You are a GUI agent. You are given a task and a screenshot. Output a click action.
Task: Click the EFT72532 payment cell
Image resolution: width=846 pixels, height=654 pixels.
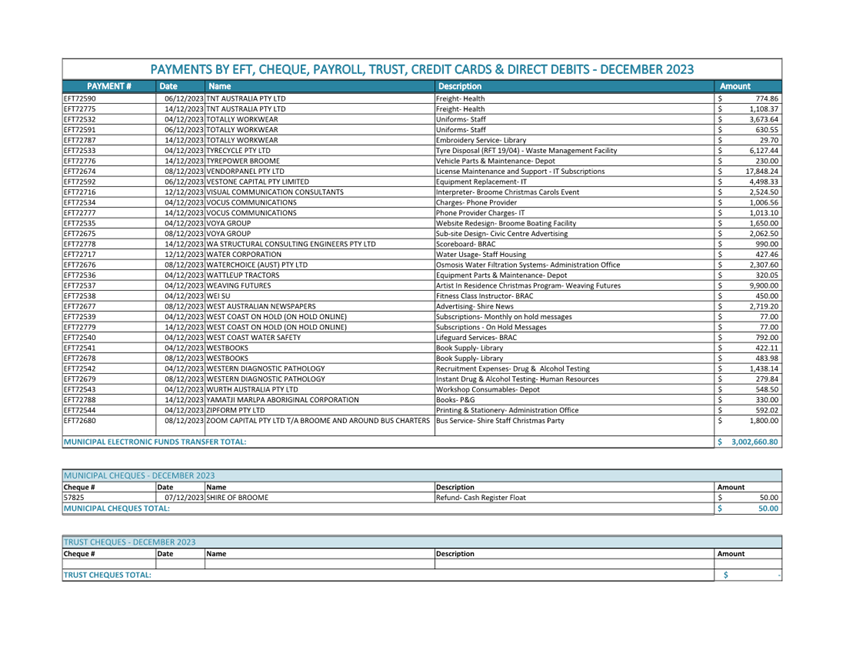point(79,119)
